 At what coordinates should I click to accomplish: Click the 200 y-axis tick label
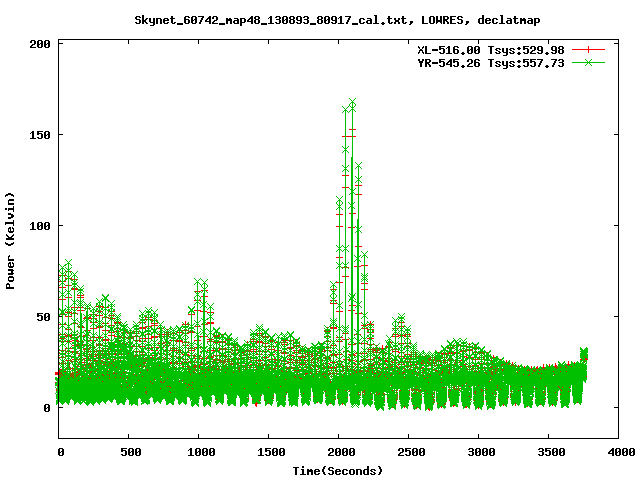pyautogui.click(x=40, y=44)
